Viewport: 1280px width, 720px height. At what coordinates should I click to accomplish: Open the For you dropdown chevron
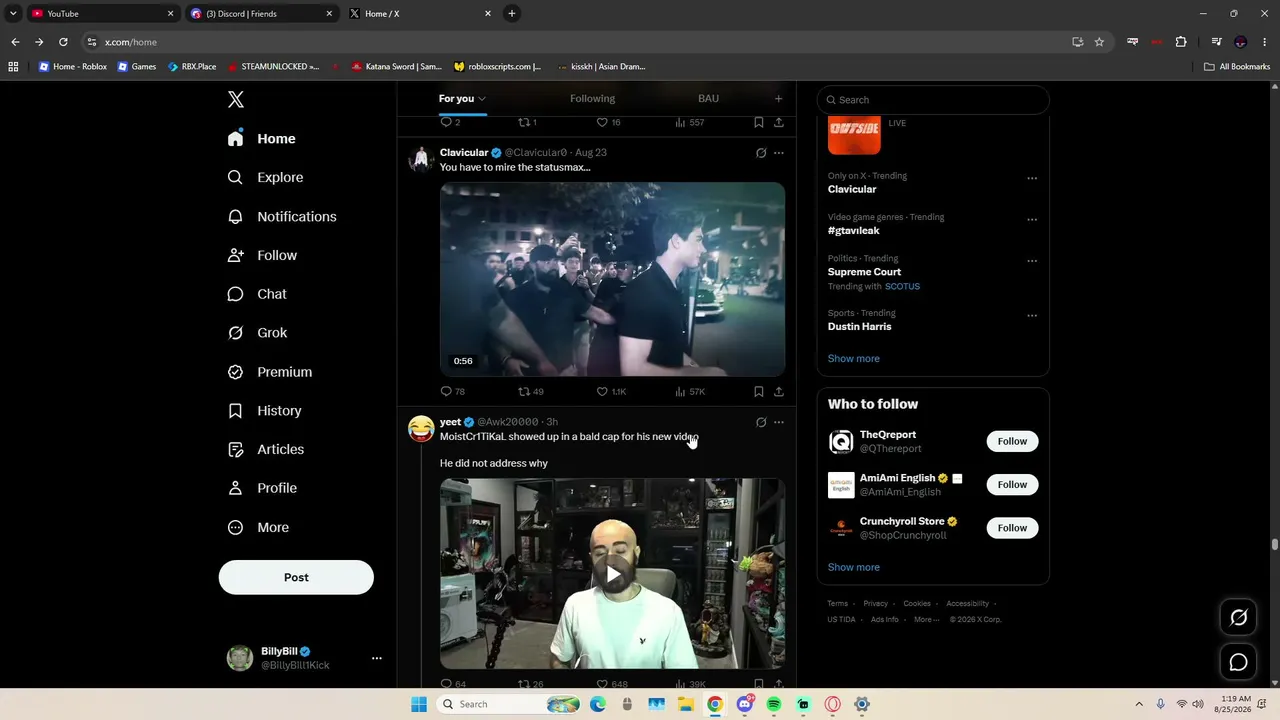click(x=481, y=98)
